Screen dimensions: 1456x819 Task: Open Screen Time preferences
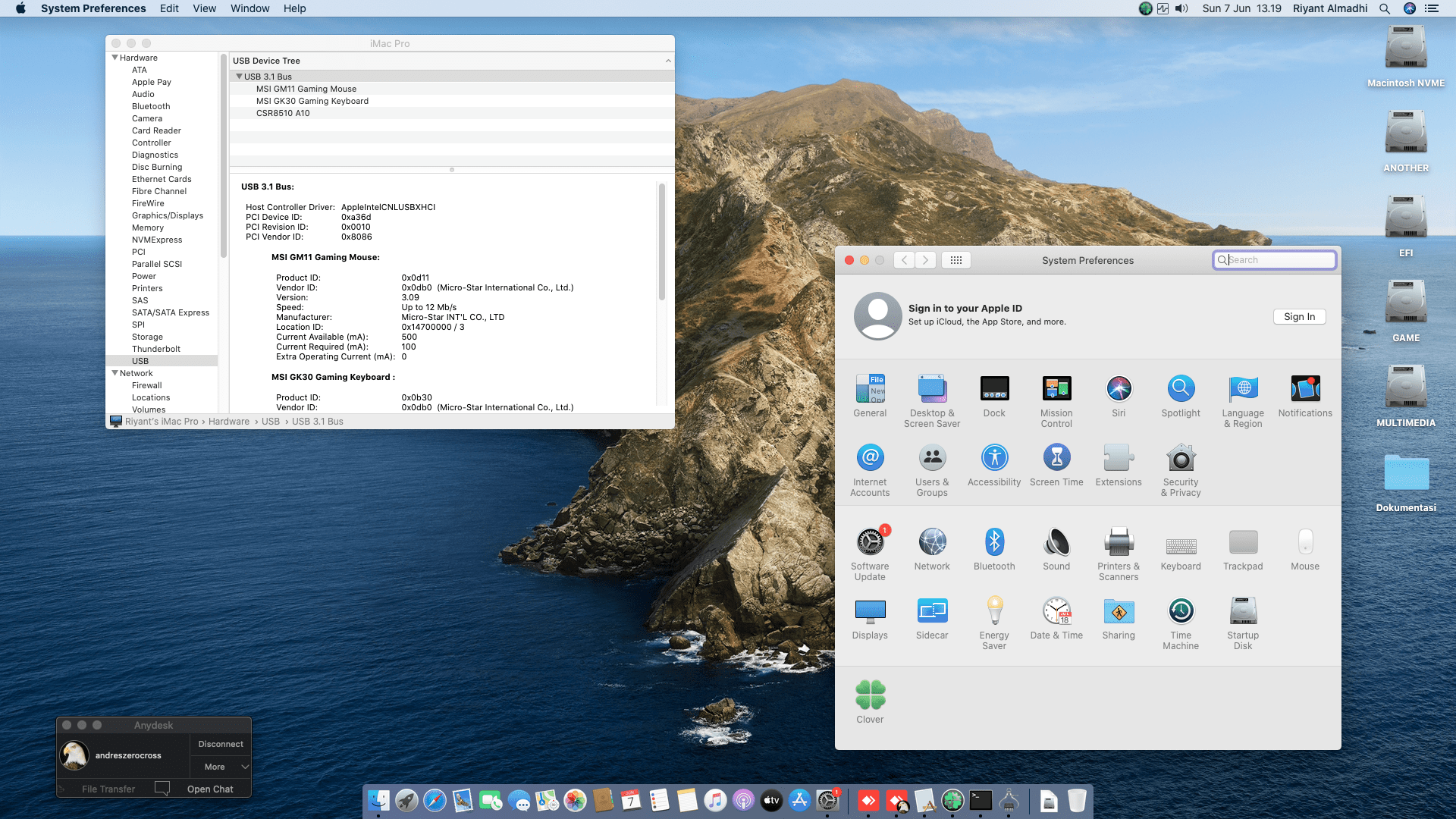tap(1056, 465)
